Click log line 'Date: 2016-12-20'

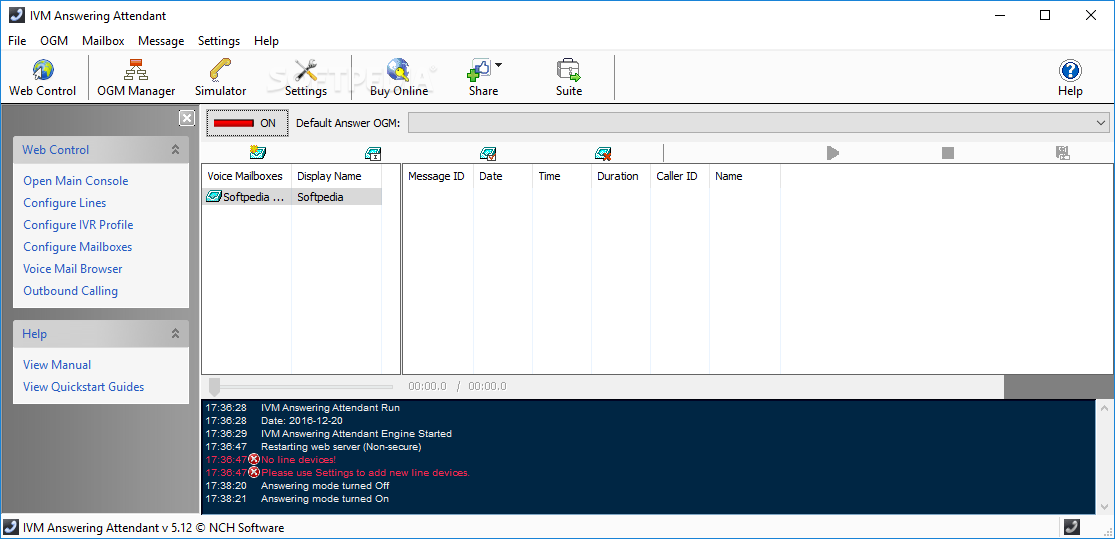coord(302,421)
